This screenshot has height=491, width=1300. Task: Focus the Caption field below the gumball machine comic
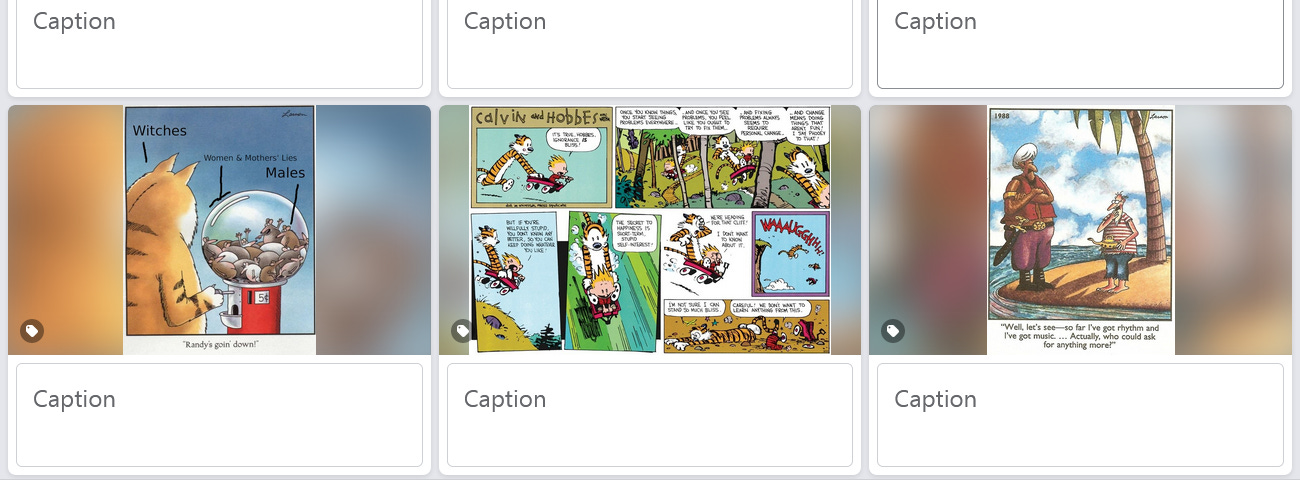point(219,415)
